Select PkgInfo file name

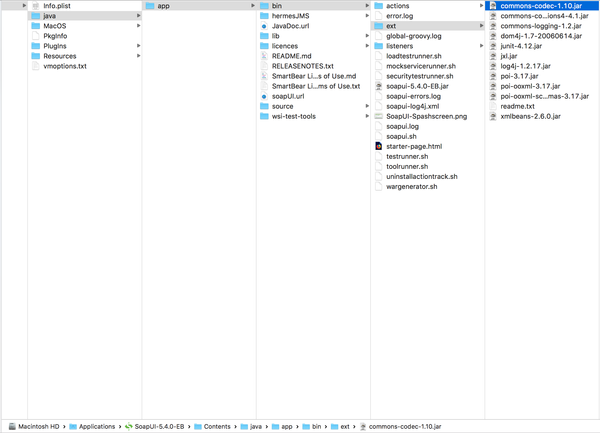pos(55,36)
